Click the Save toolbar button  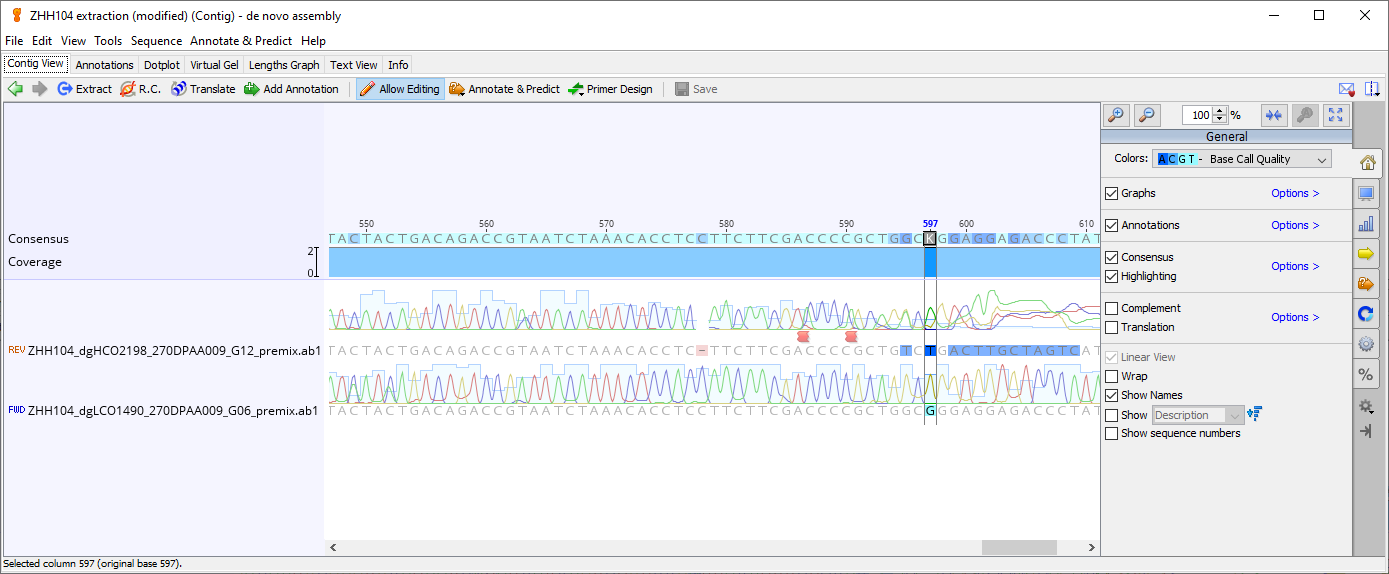click(x=696, y=89)
